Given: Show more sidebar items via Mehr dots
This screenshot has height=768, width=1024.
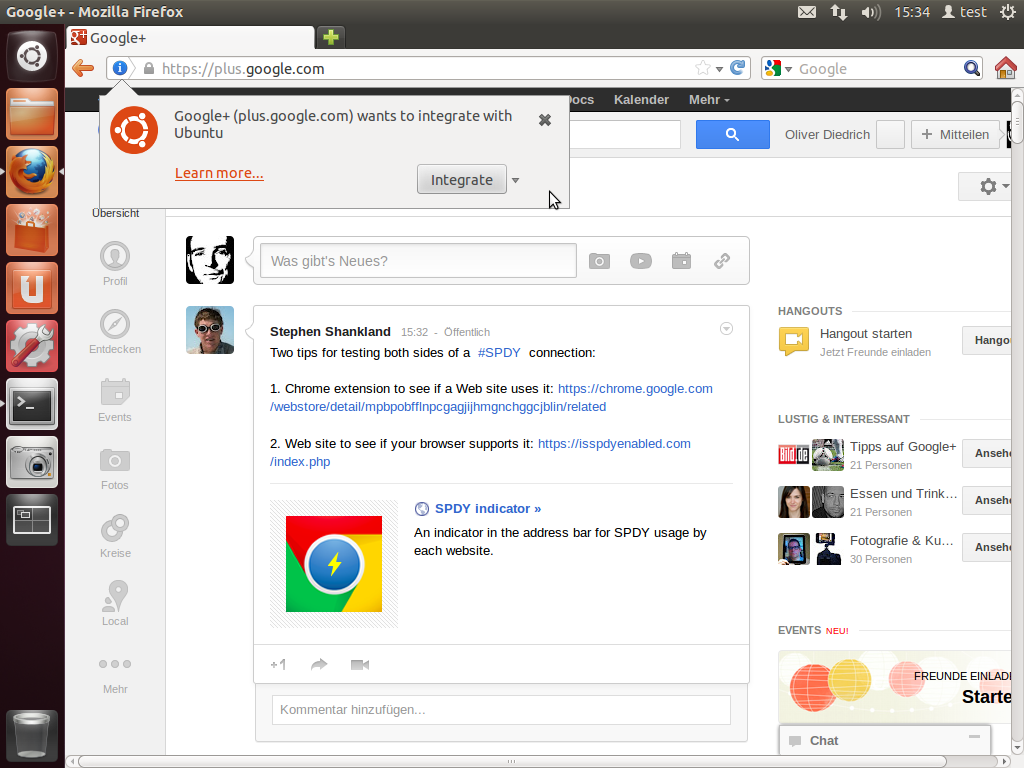Looking at the screenshot, I should pos(115,664).
